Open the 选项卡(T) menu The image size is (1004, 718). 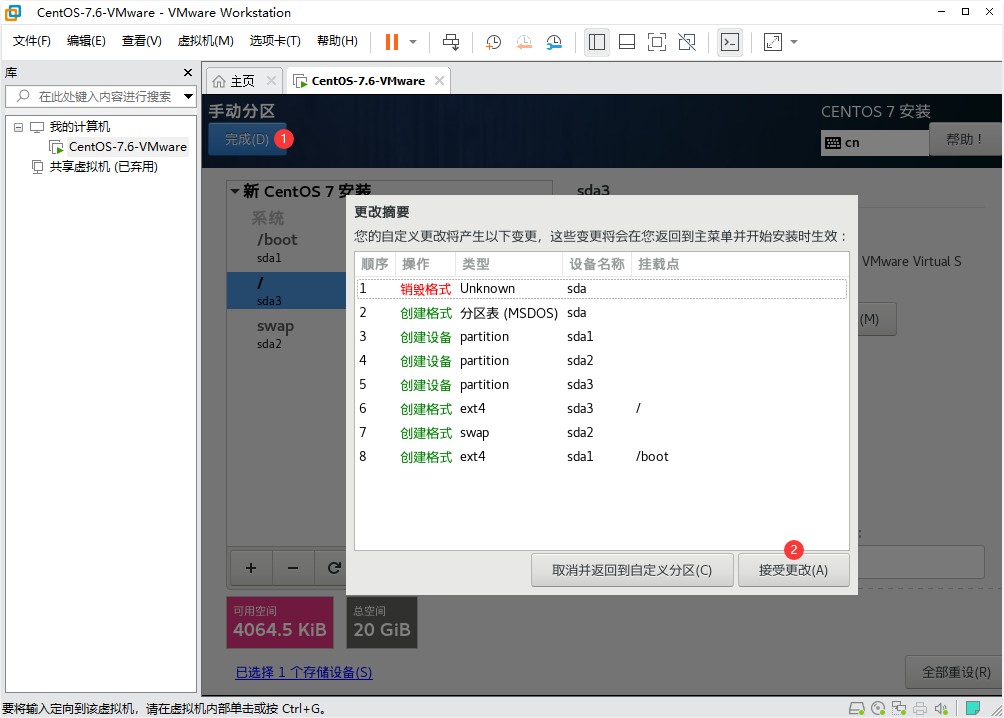pos(275,41)
